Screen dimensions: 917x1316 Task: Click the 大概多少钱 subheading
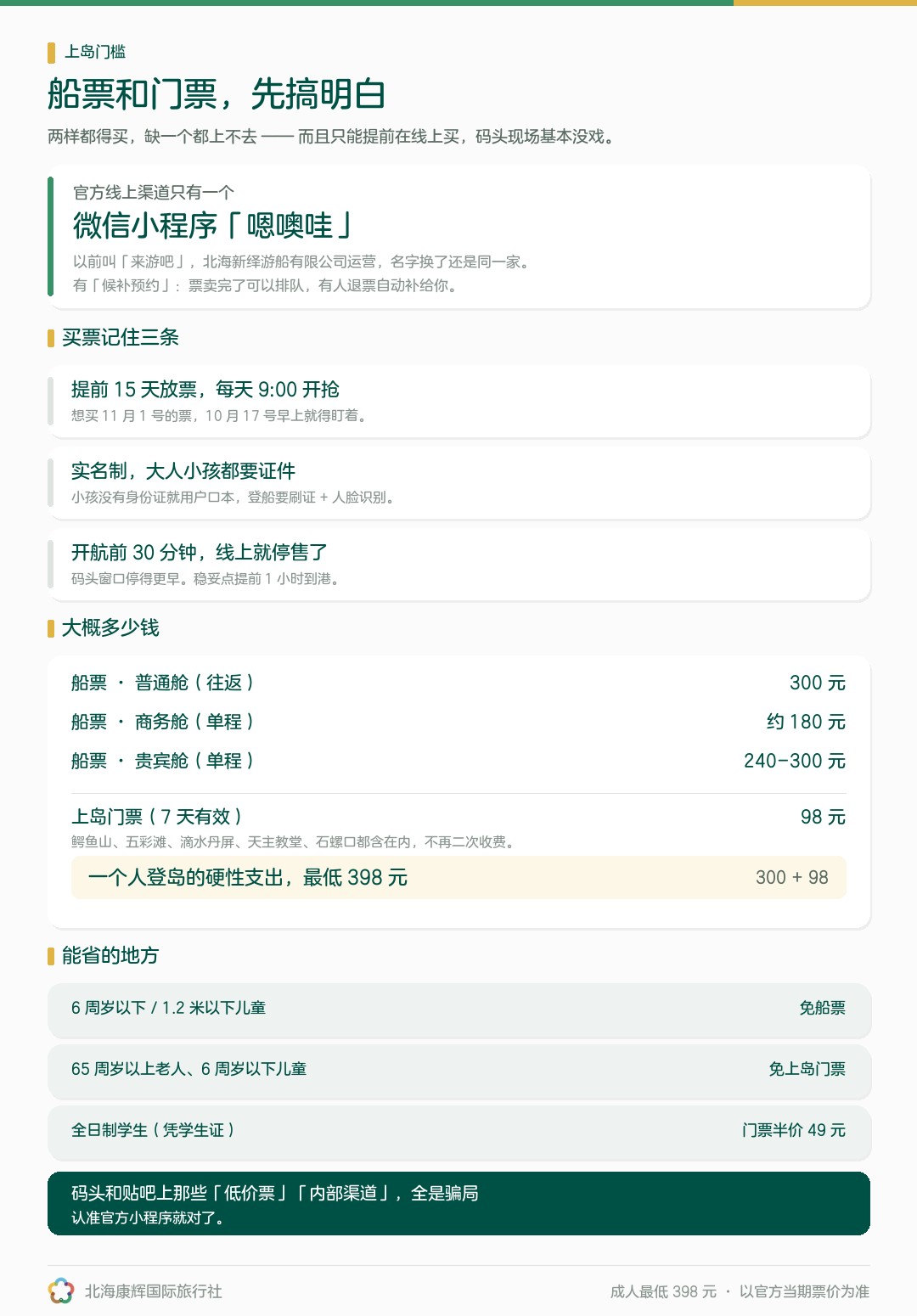coord(110,627)
